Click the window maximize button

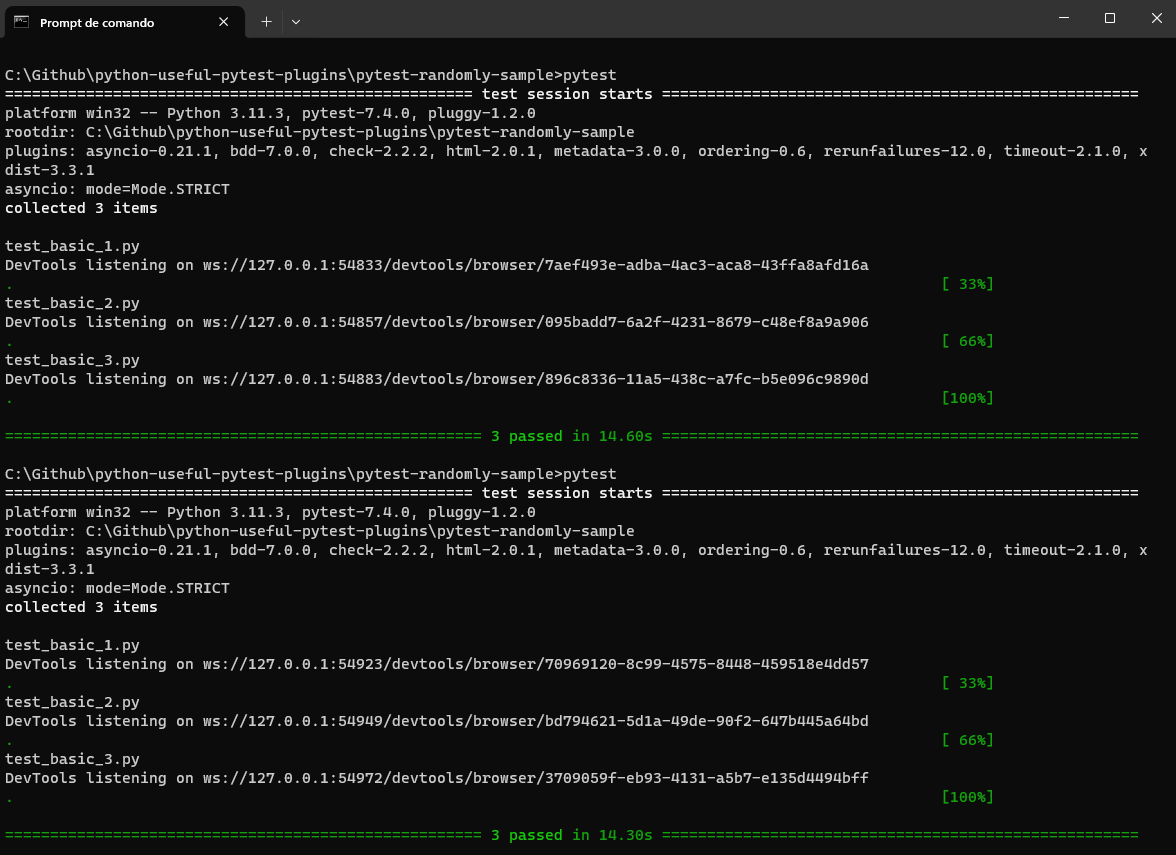click(x=1110, y=18)
